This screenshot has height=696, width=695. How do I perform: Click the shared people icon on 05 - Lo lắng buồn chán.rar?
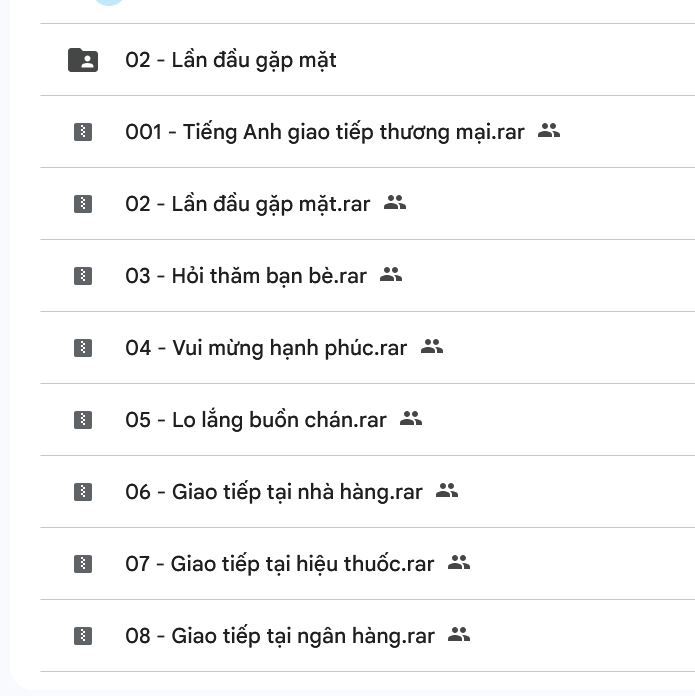(411, 418)
